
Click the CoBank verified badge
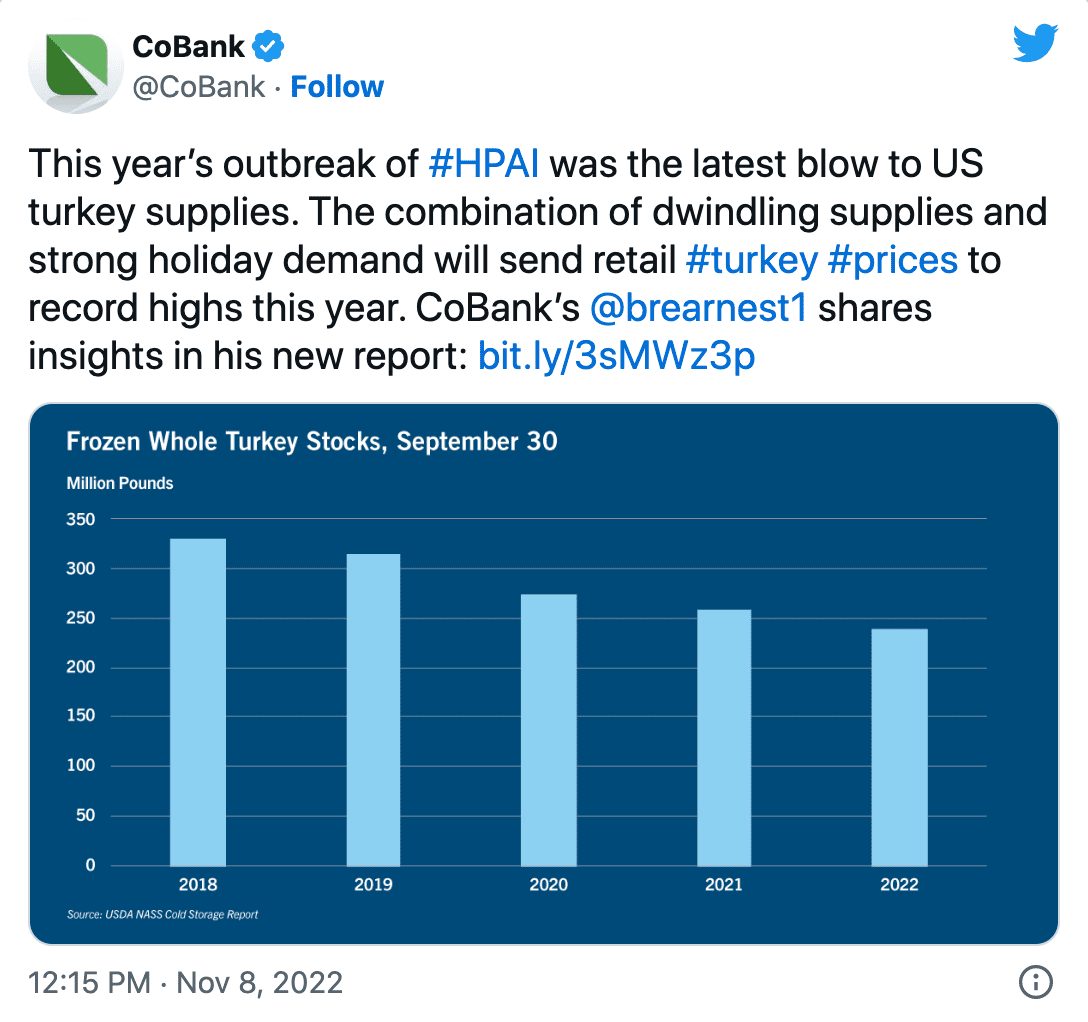[x=268, y=46]
